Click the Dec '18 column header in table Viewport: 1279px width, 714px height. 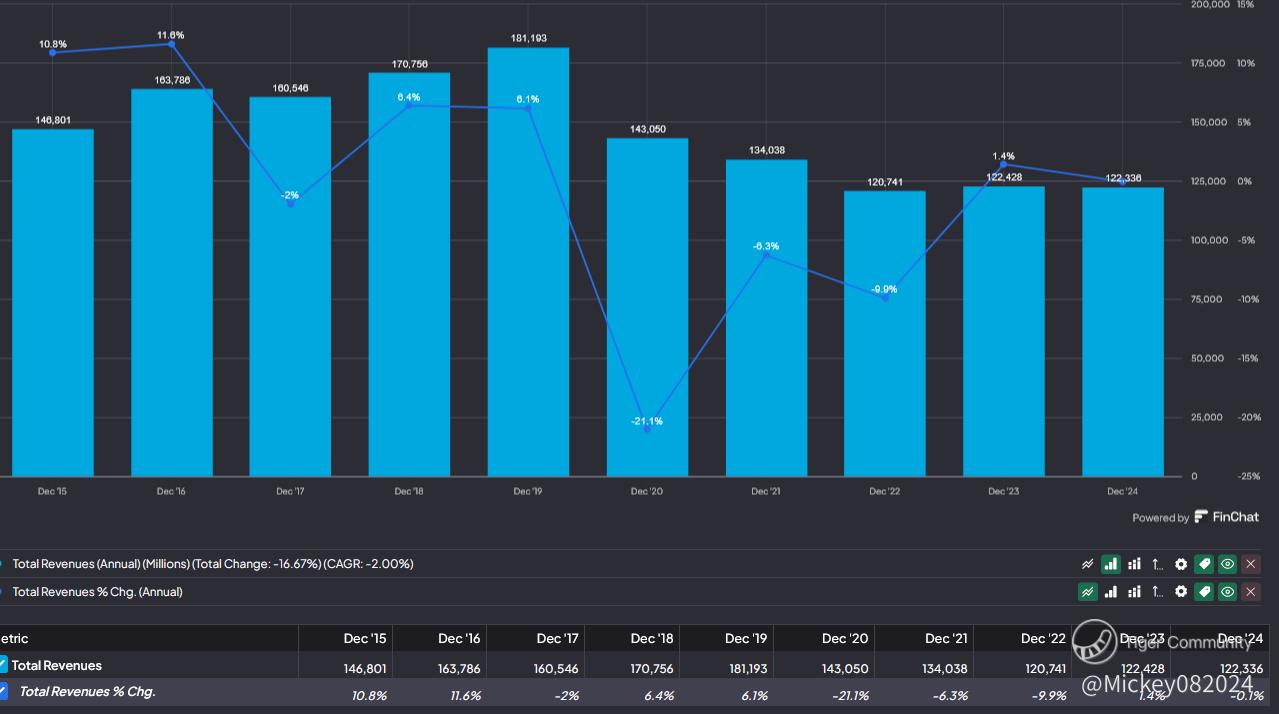652,638
